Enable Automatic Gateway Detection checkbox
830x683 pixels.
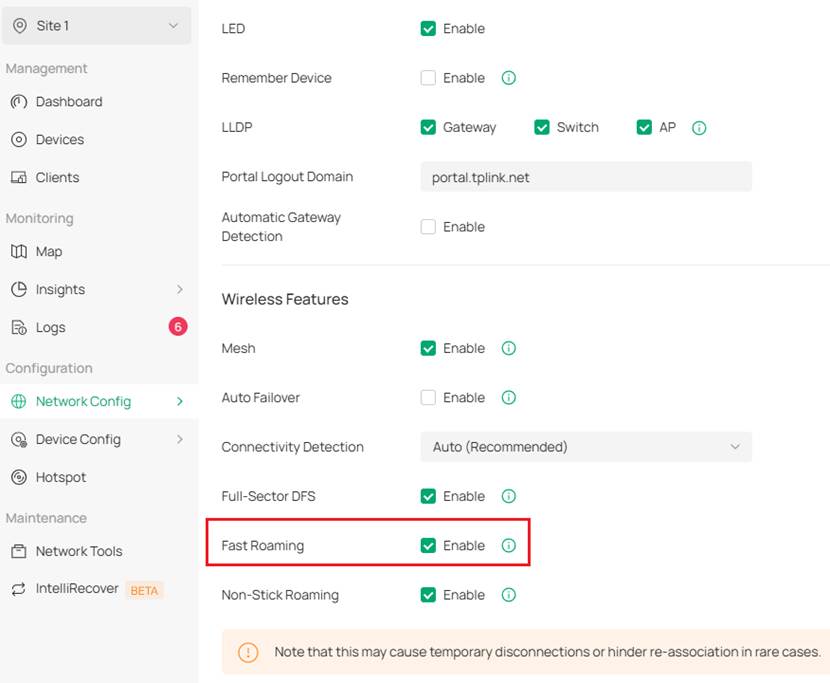coord(428,227)
